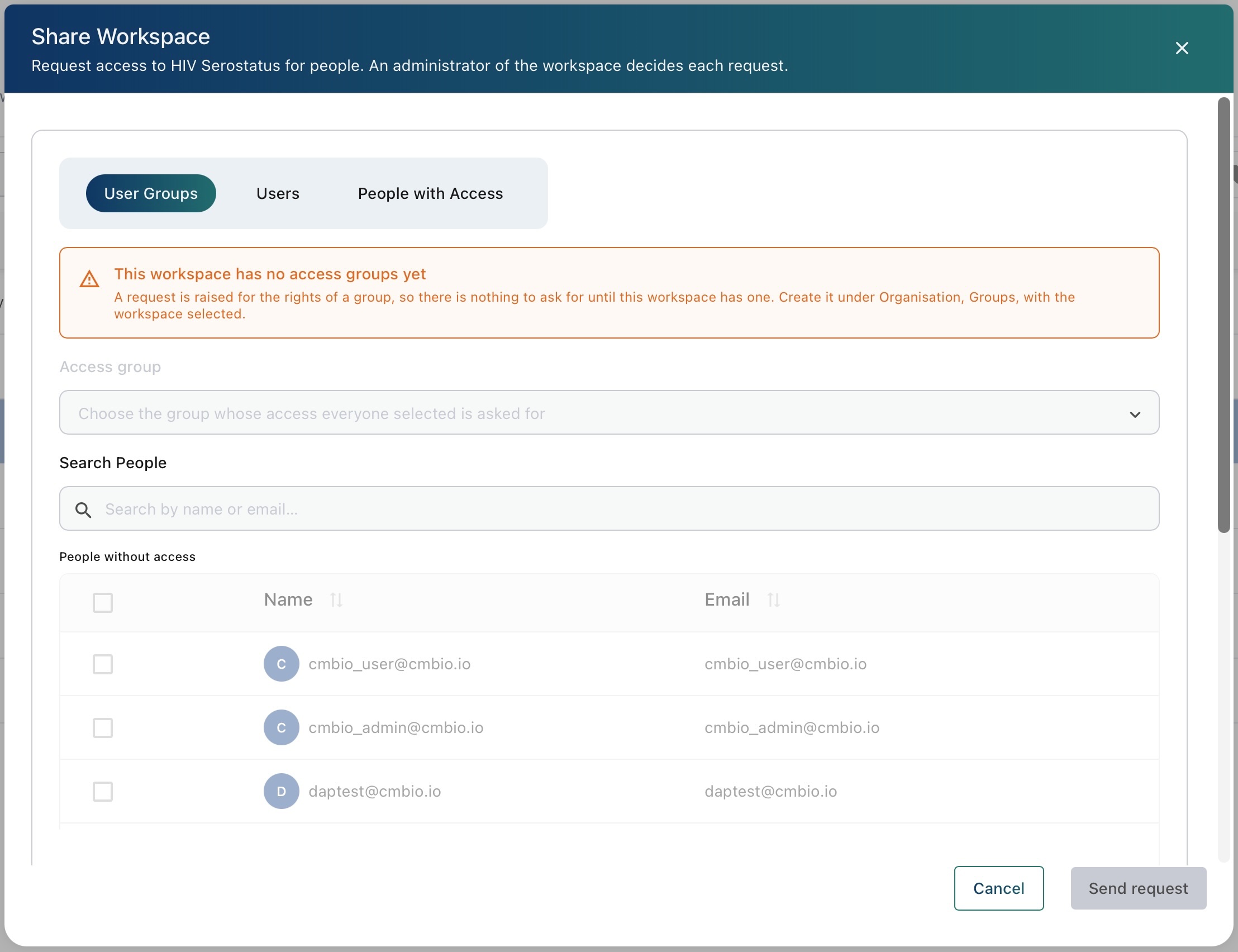Close the Share Workspace dialog

1182,48
